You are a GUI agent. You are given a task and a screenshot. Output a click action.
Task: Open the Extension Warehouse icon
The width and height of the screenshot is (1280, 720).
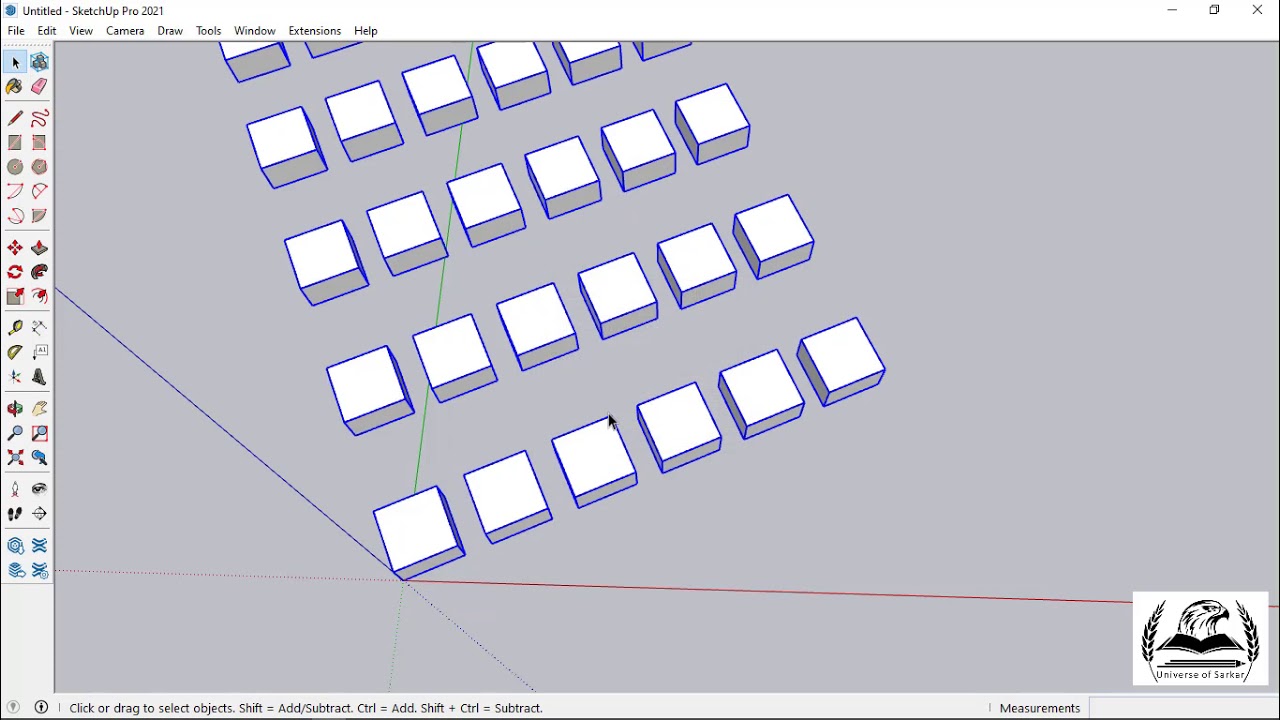[x=39, y=546]
